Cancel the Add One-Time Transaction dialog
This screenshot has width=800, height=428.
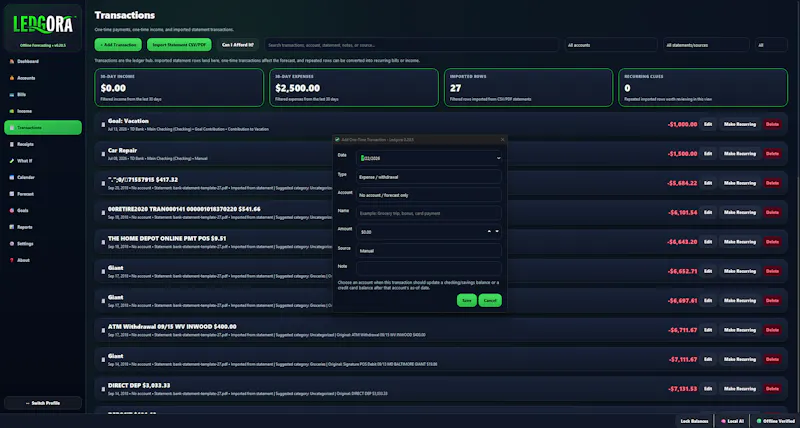pos(490,300)
